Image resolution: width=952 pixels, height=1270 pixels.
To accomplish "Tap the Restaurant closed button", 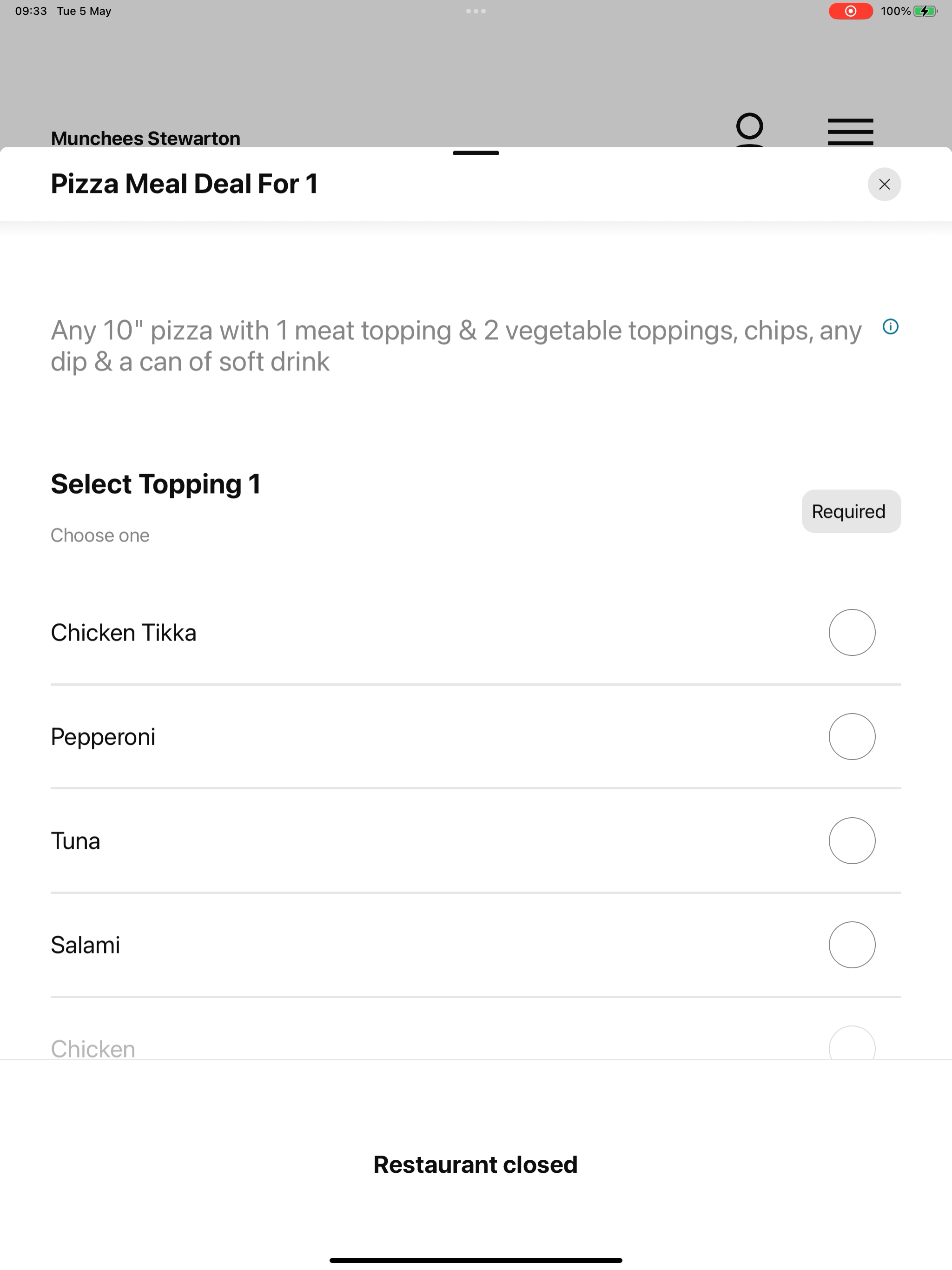I will click(476, 1164).
